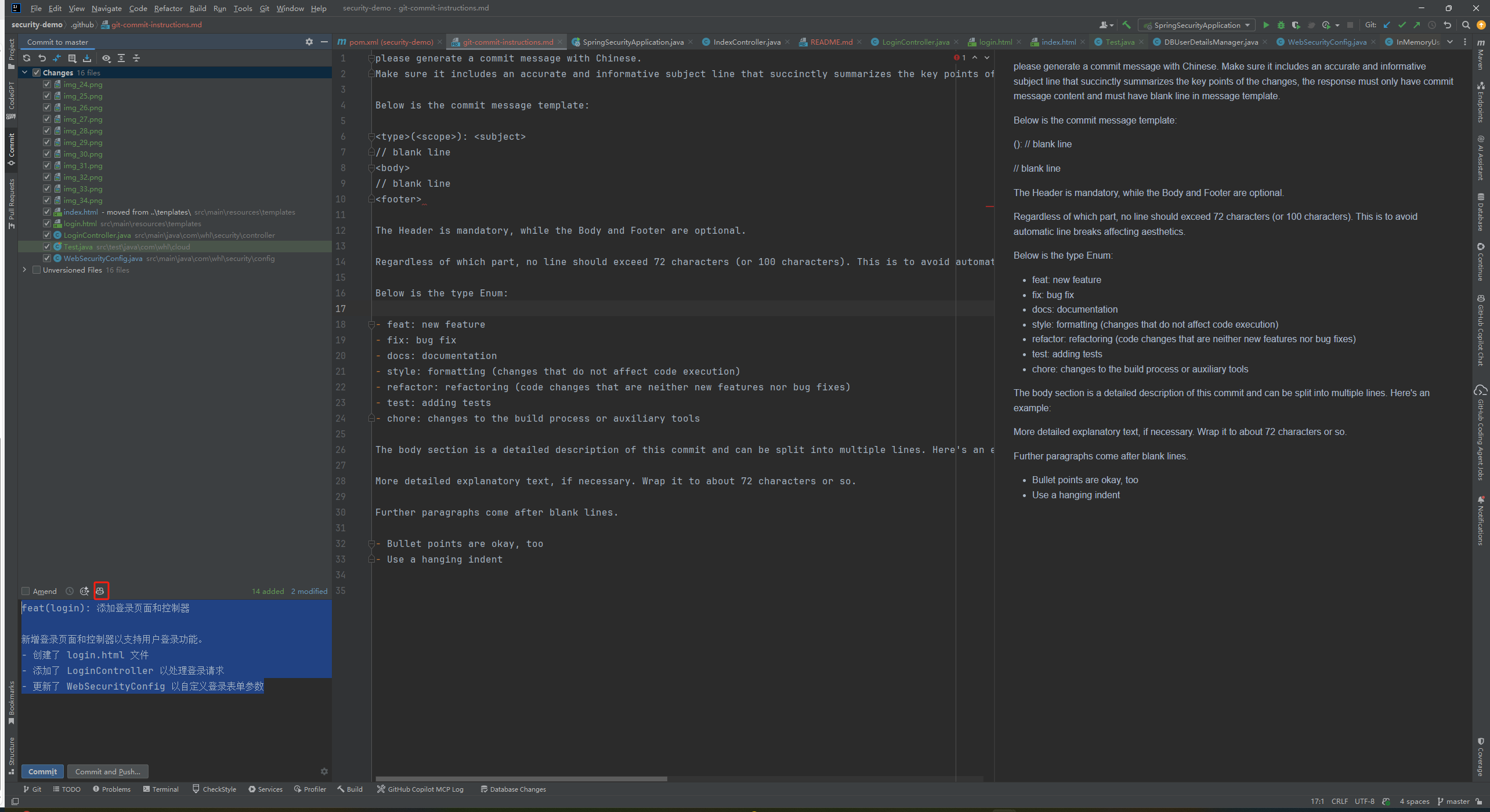Run SpringSecurityApplication with green play icon
Screen dimensions: 1490x812
(x=1266, y=25)
